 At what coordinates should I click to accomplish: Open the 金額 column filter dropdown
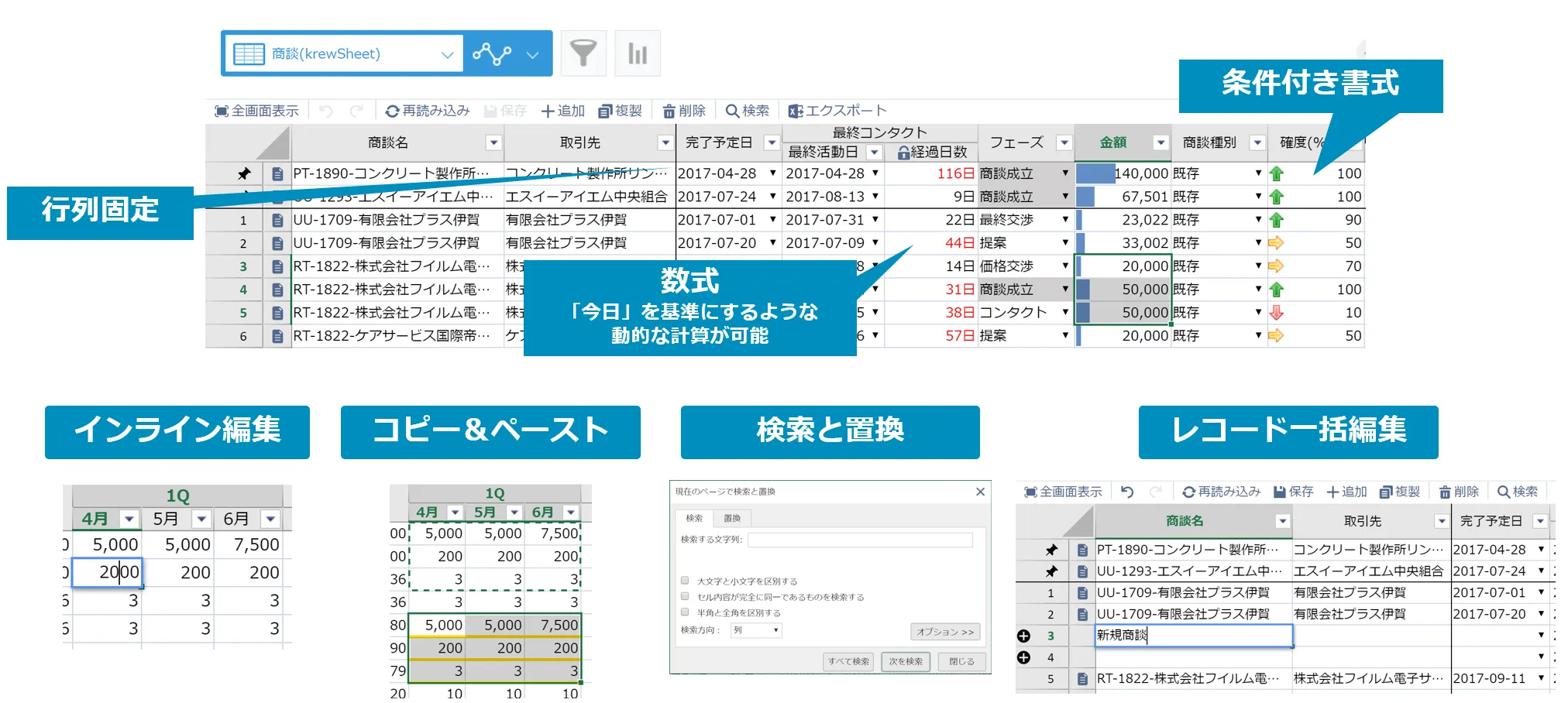click(x=1160, y=142)
